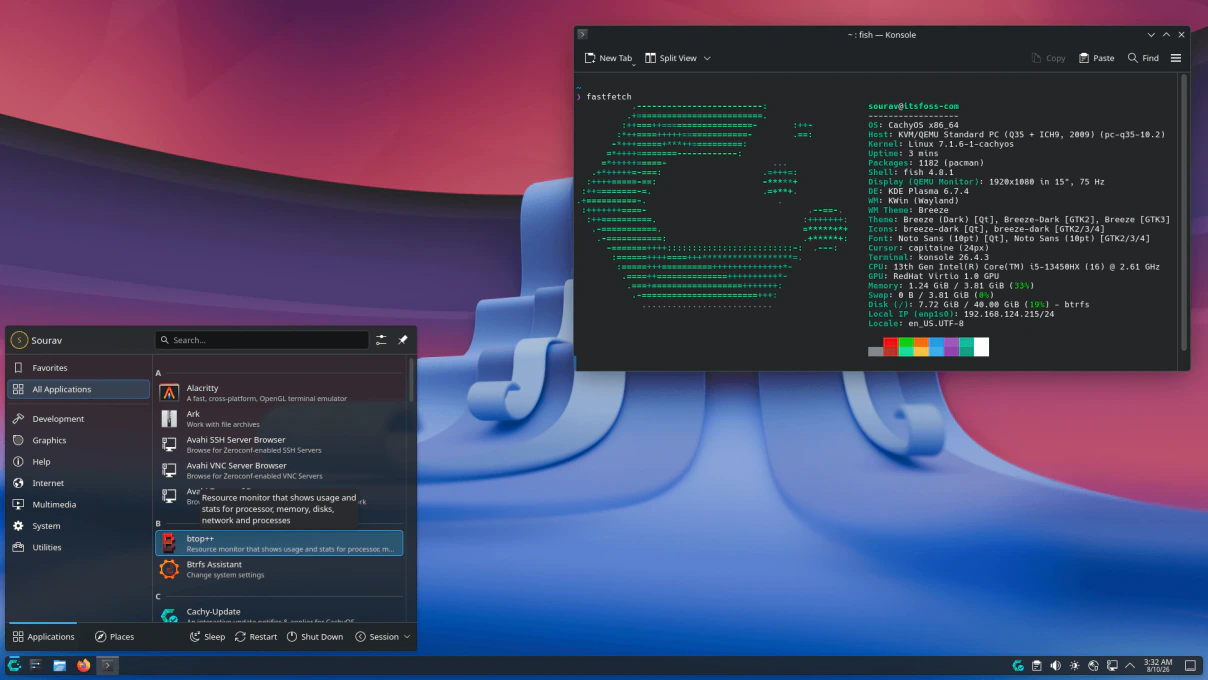
Task: Open the Development category
Action: click(79, 419)
